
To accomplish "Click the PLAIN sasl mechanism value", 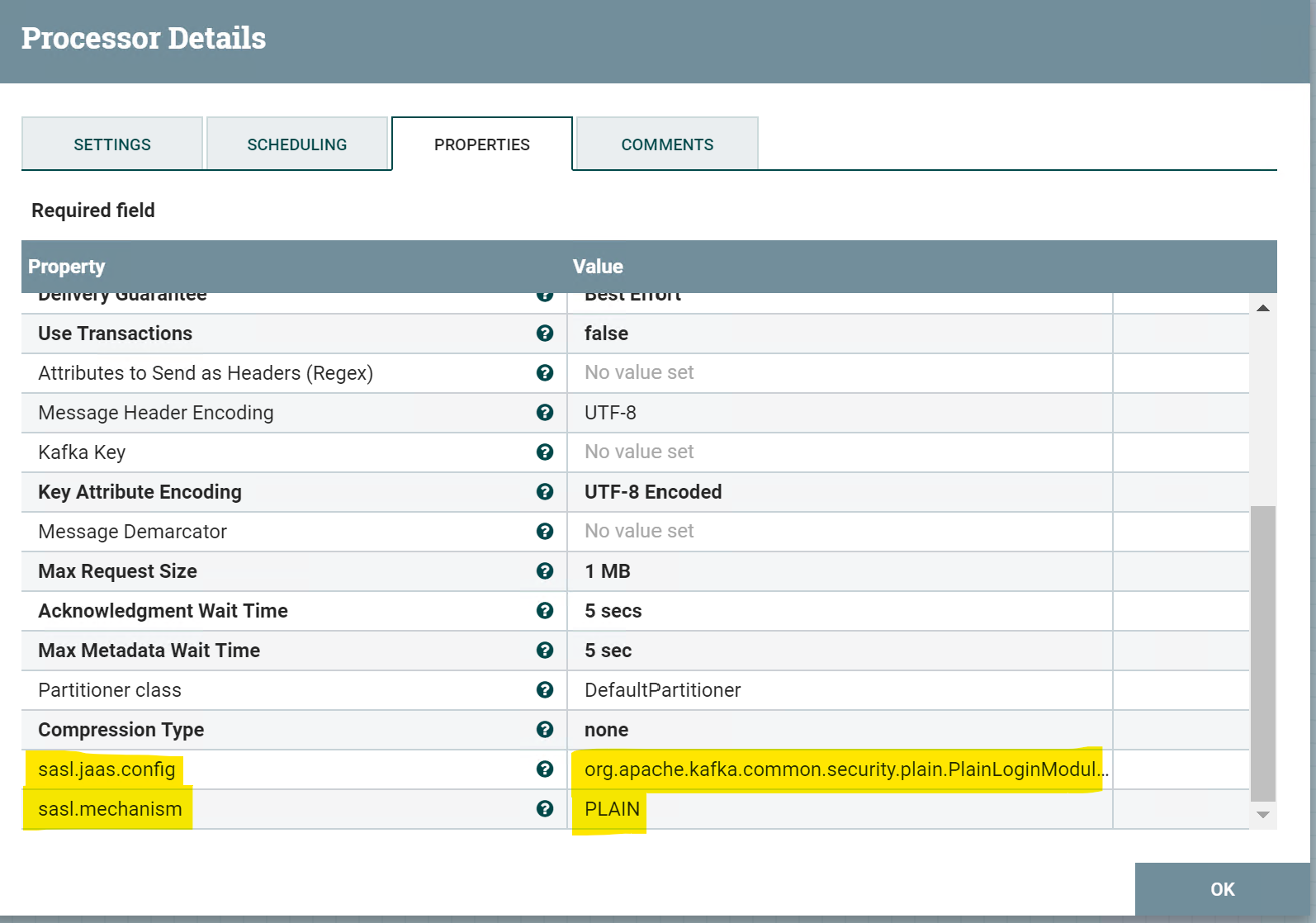I will pyautogui.click(x=612, y=809).
